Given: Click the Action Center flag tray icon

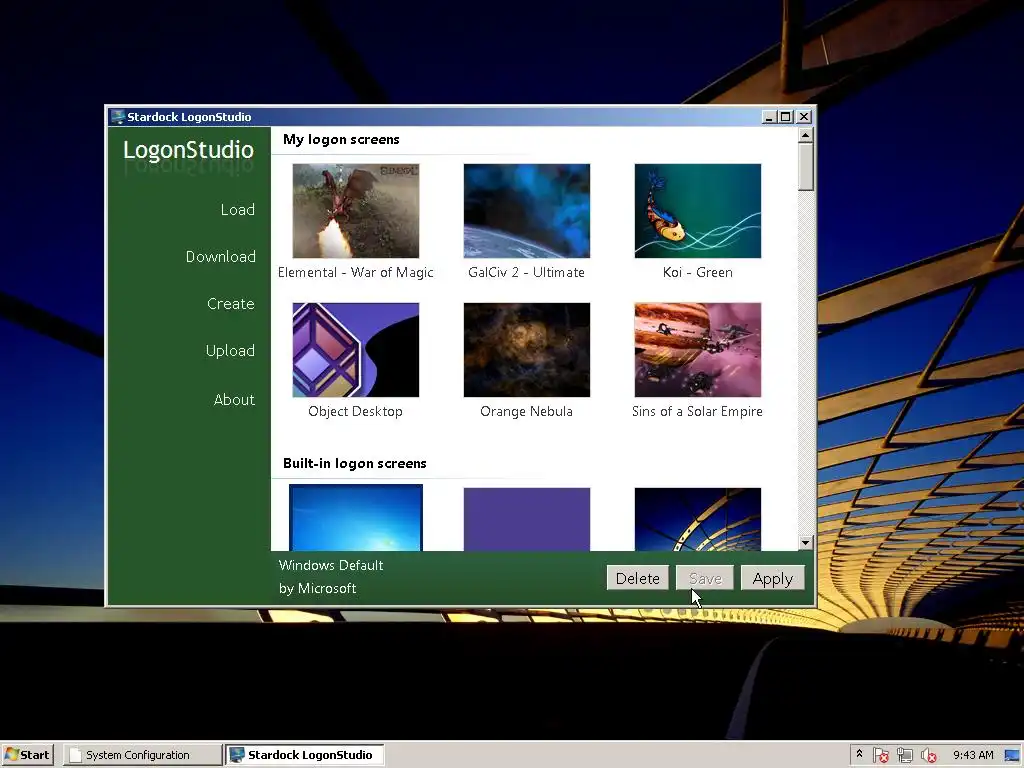Looking at the screenshot, I should (x=880, y=756).
